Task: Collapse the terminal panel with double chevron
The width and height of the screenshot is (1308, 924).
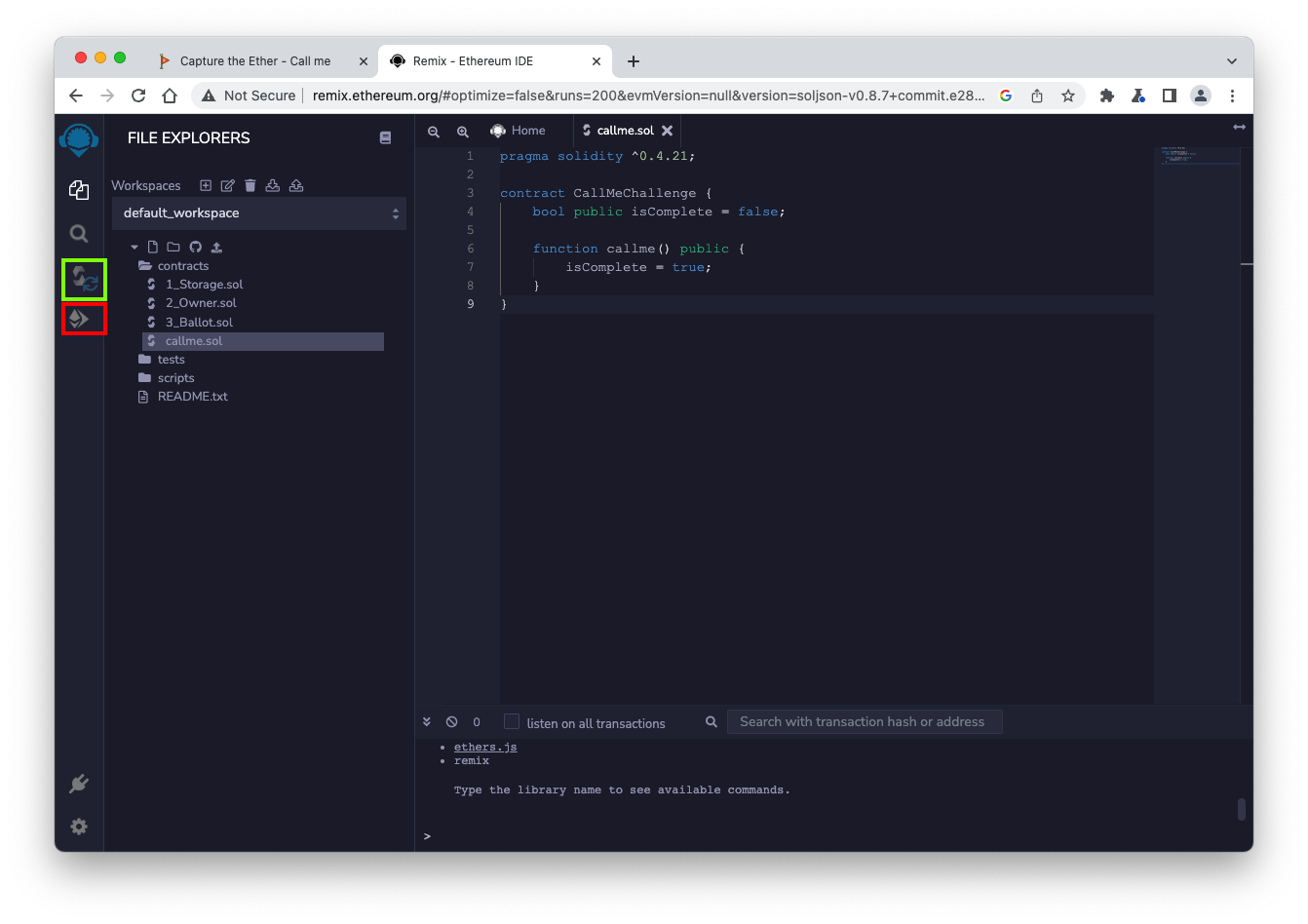Action: (x=427, y=722)
